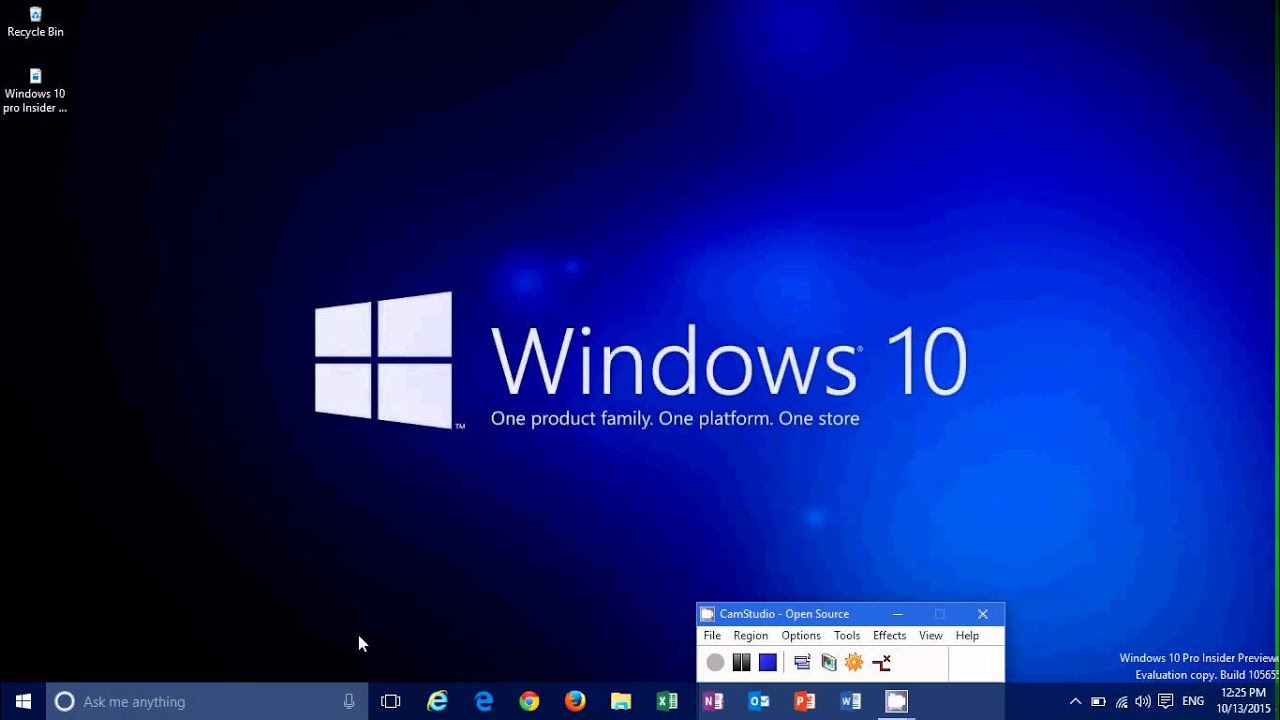Toggle the CamStudio view icon

(x=802, y=662)
